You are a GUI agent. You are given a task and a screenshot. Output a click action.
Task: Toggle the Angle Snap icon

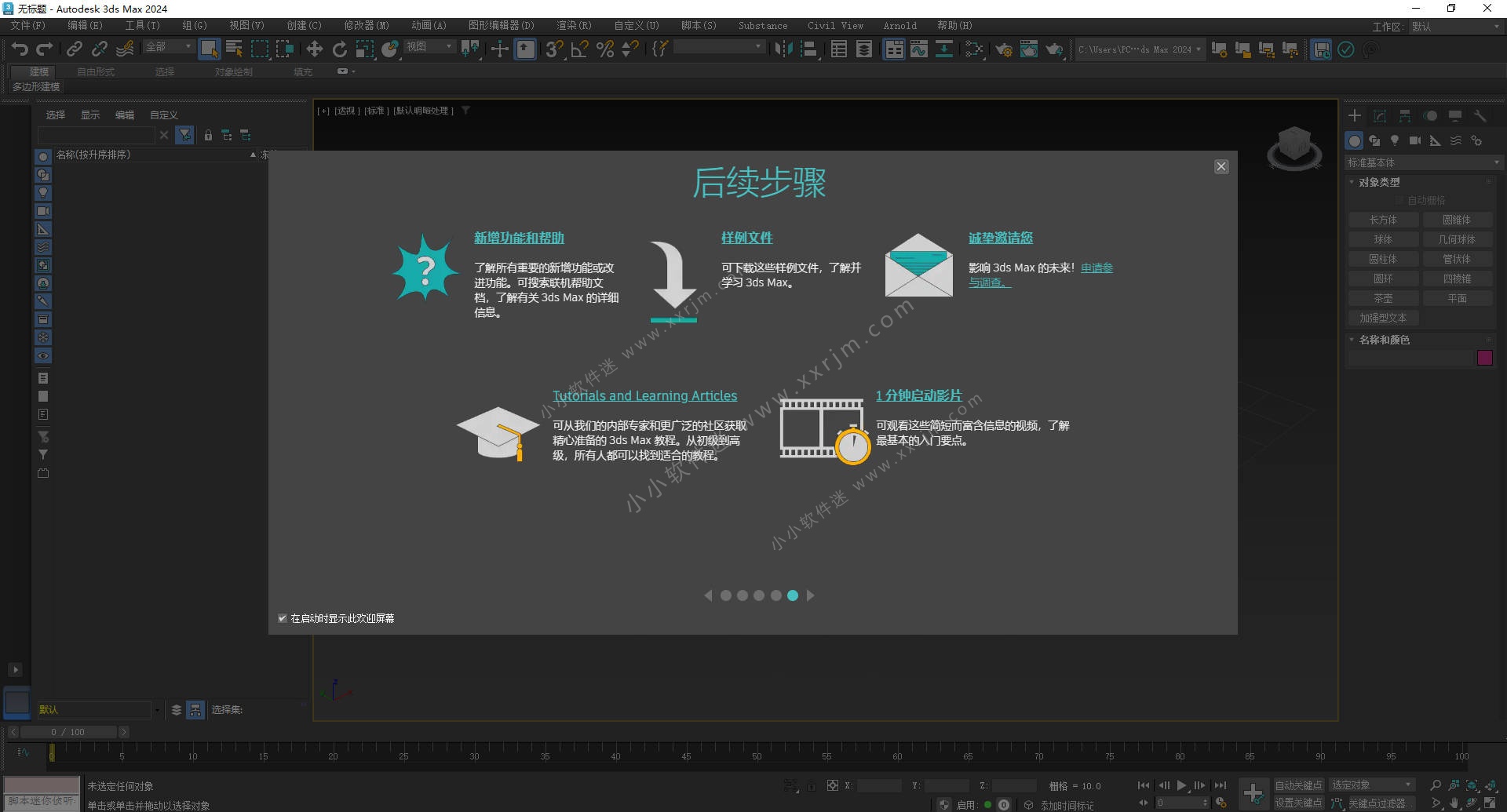(x=579, y=49)
